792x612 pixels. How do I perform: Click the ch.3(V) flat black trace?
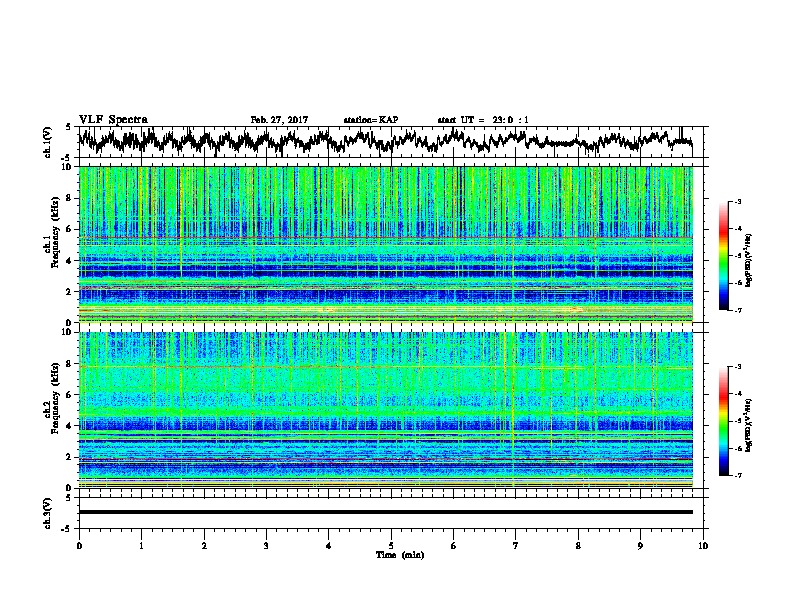click(x=386, y=512)
